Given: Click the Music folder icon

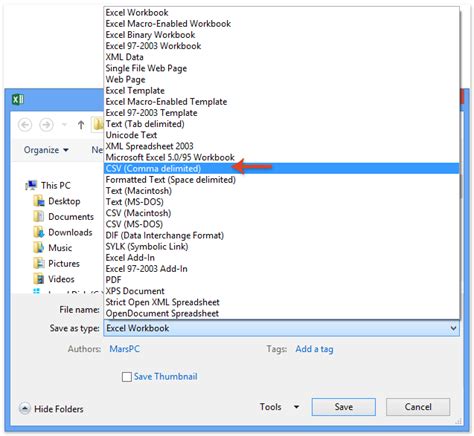Looking at the screenshot, I should pyautogui.click(x=39, y=248).
